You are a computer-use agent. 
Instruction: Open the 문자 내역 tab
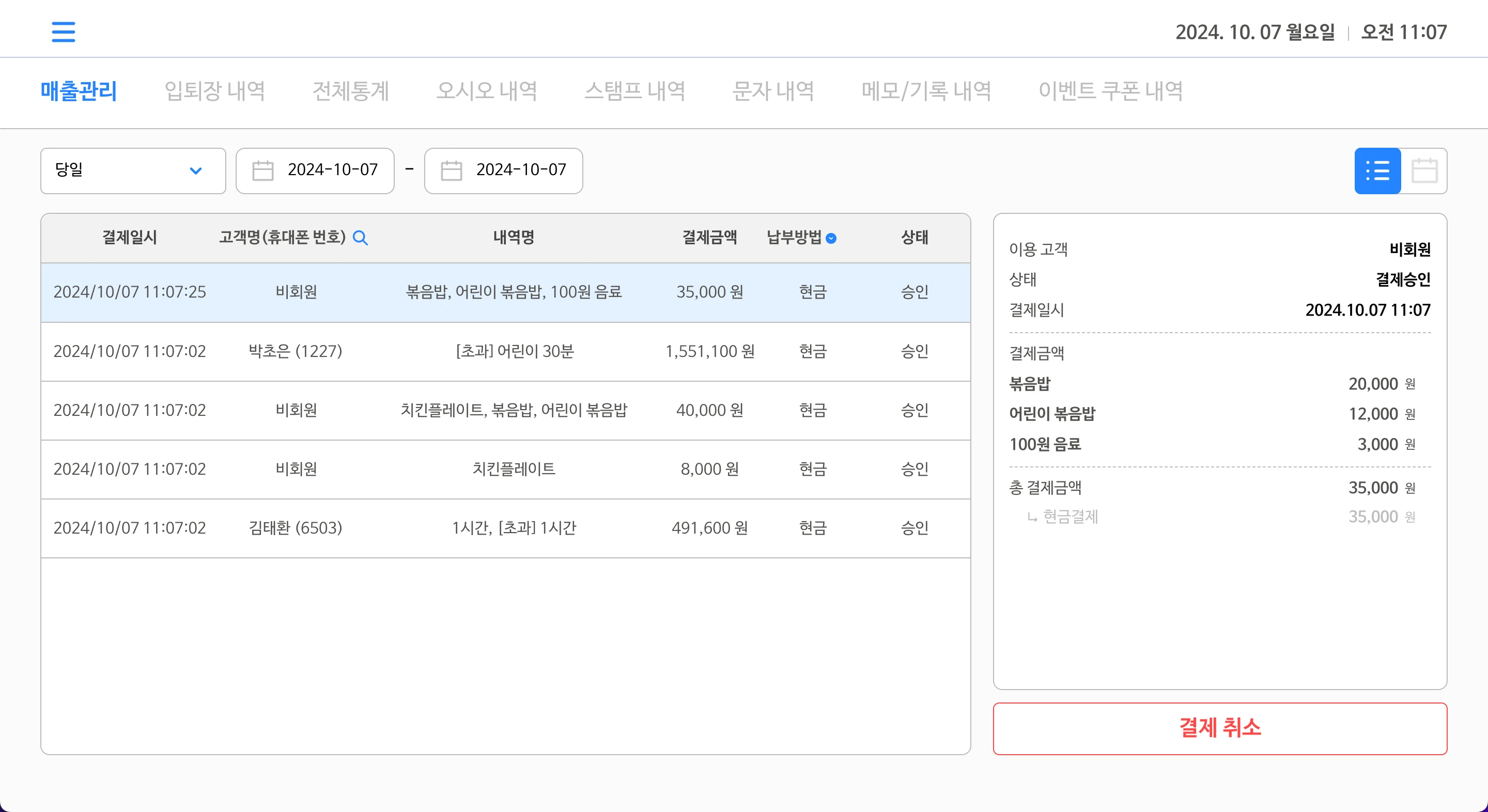[773, 91]
